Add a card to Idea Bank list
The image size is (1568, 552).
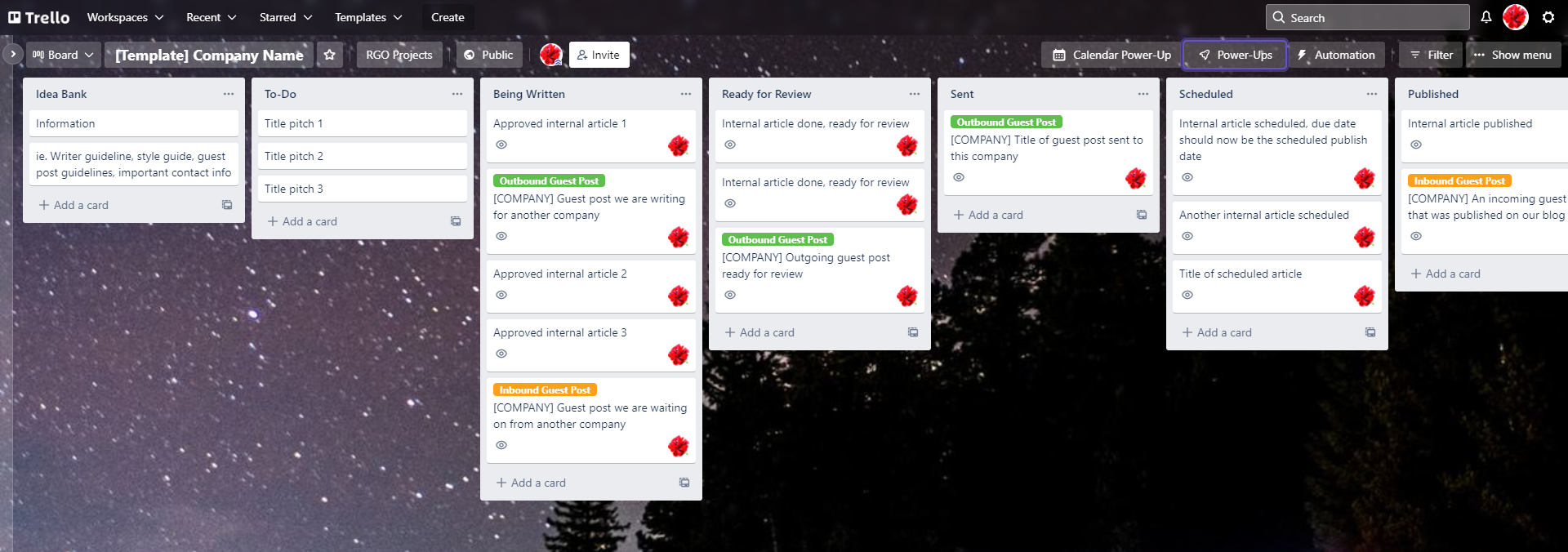(x=73, y=205)
